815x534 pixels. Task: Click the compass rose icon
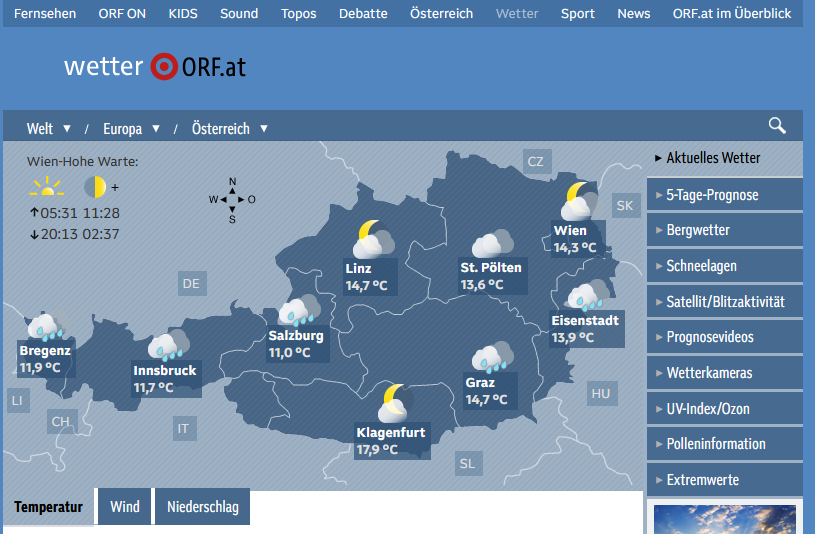coord(232,200)
